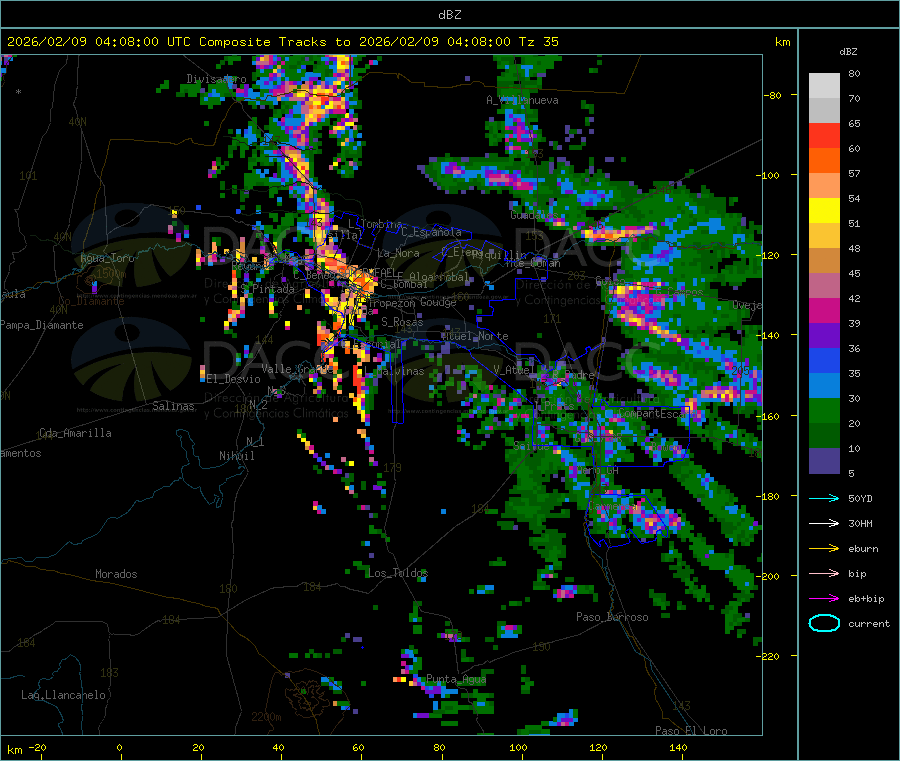Click the 'L_Tombina' map label

(x=375, y=224)
